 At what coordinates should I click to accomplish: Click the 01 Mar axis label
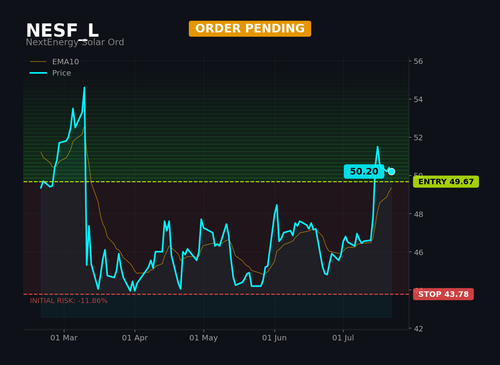point(64,338)
